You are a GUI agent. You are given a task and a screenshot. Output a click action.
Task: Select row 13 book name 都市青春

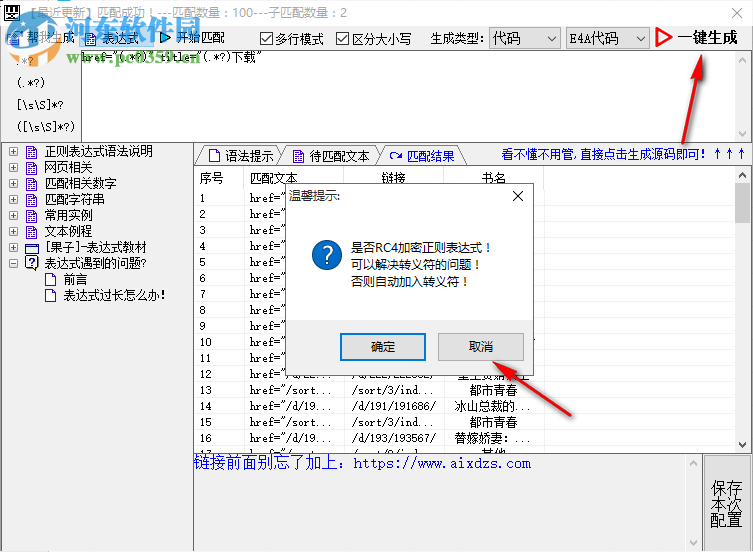click(x=493, y=390)
